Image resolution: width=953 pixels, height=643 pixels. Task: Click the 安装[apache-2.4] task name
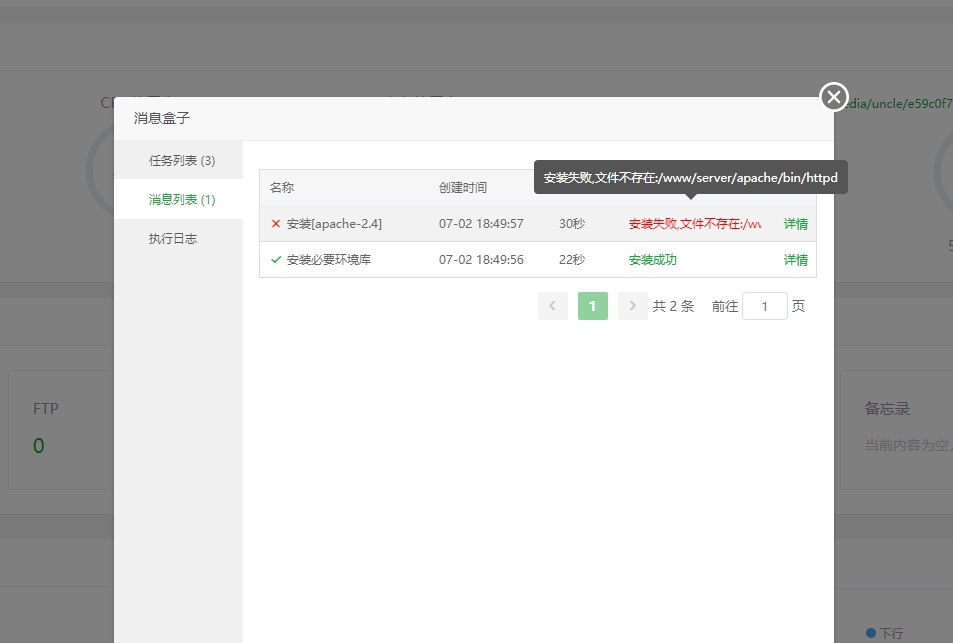(x=334, y=224)
